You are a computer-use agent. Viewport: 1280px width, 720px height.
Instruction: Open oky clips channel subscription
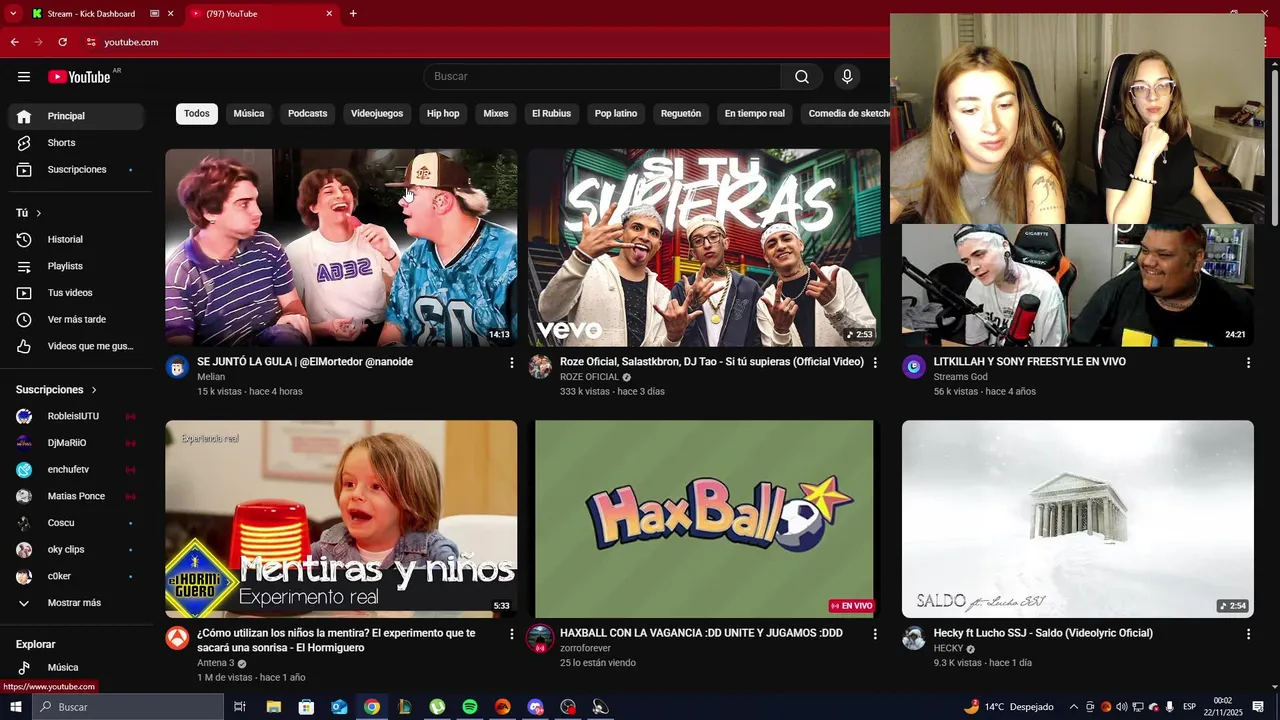(76, 550)
